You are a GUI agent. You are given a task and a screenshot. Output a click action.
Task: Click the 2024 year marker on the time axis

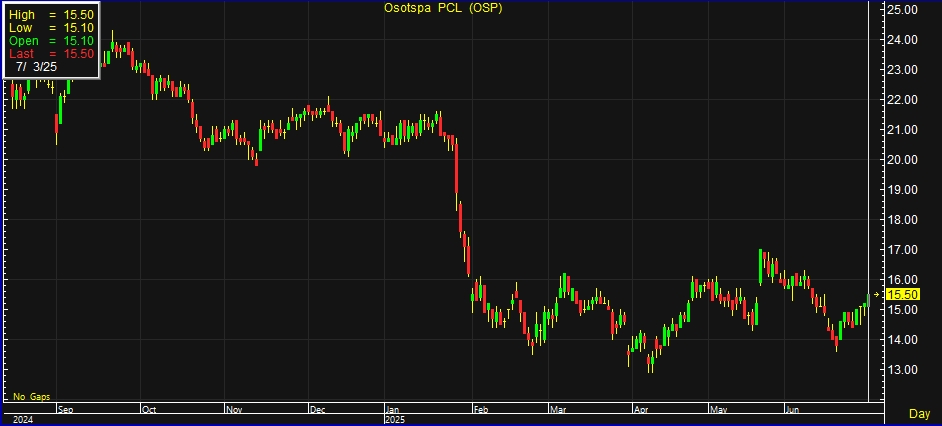tap(23, 420)
